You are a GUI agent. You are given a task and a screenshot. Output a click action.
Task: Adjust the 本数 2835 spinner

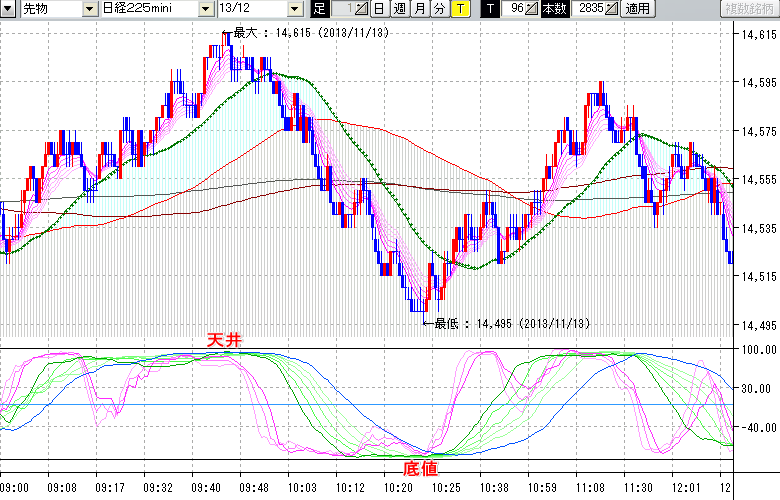click(x=611, y=9)
